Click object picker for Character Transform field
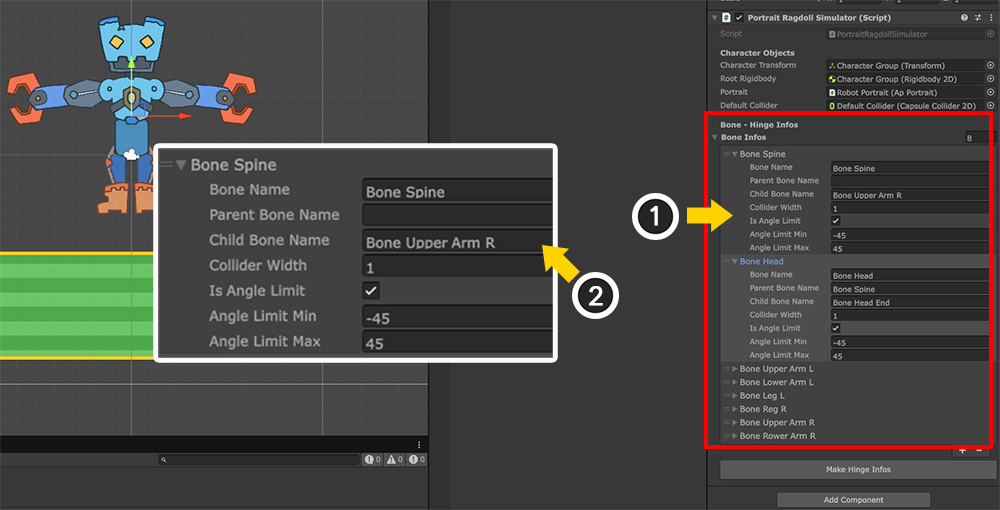The image size is (1000, 510). point(990,65)
